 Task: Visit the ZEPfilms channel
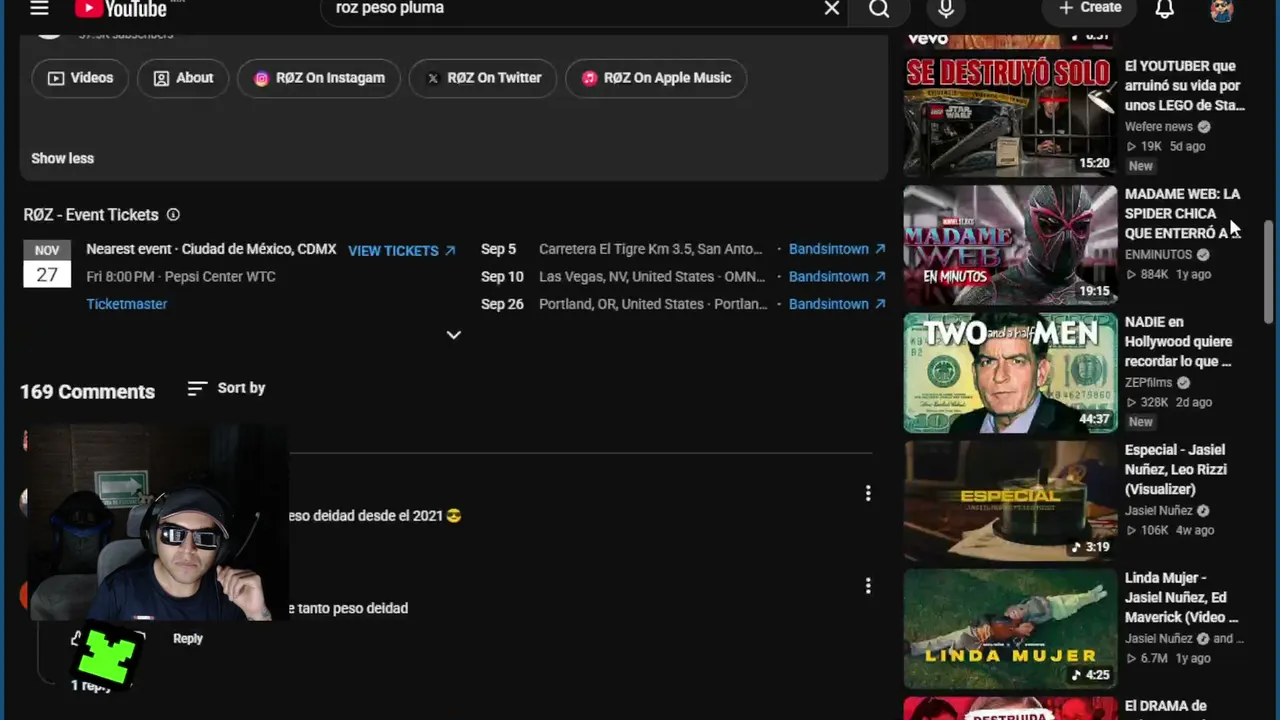point(1148,383)
